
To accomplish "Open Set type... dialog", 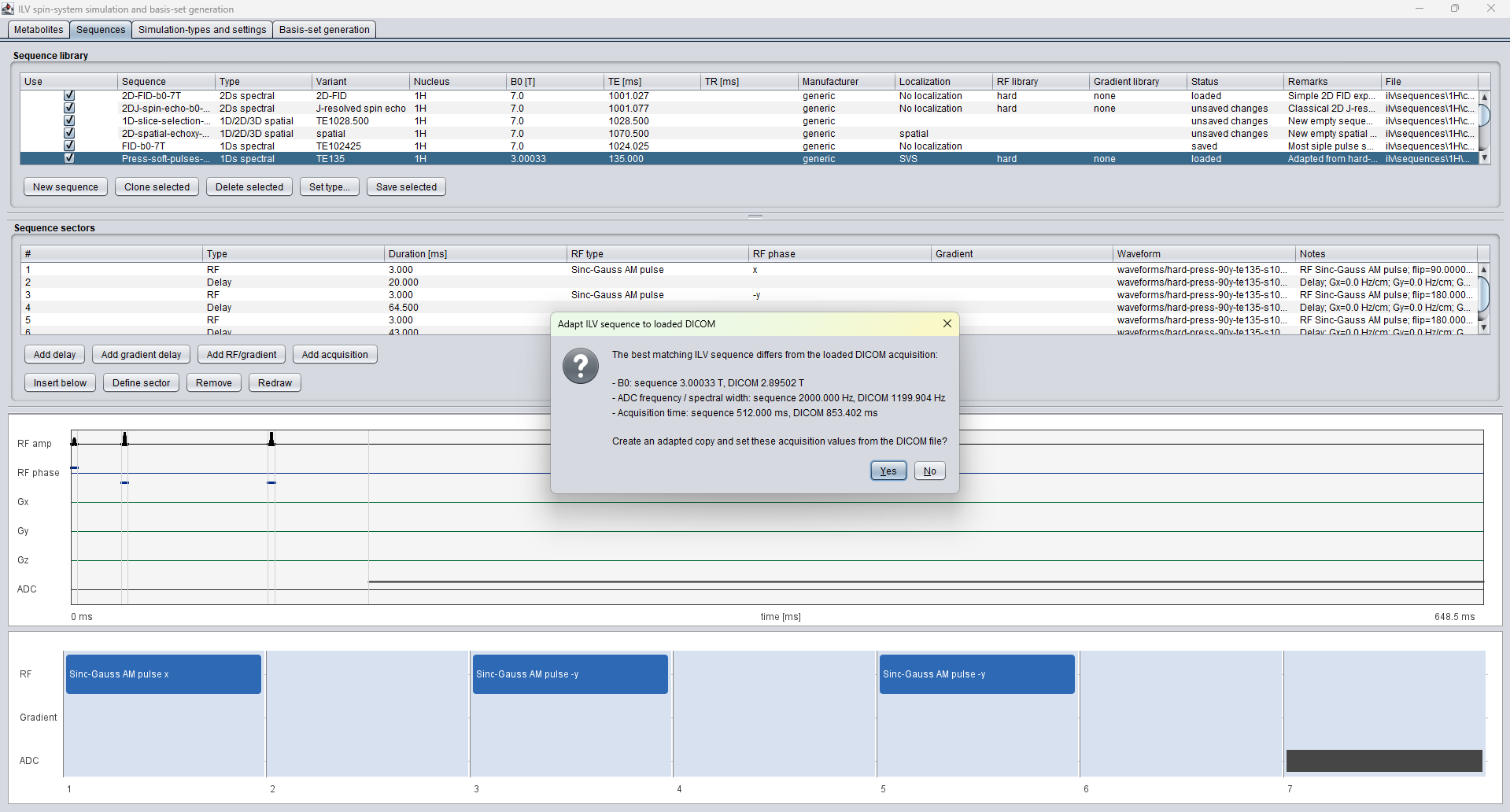I will [330, 187].
